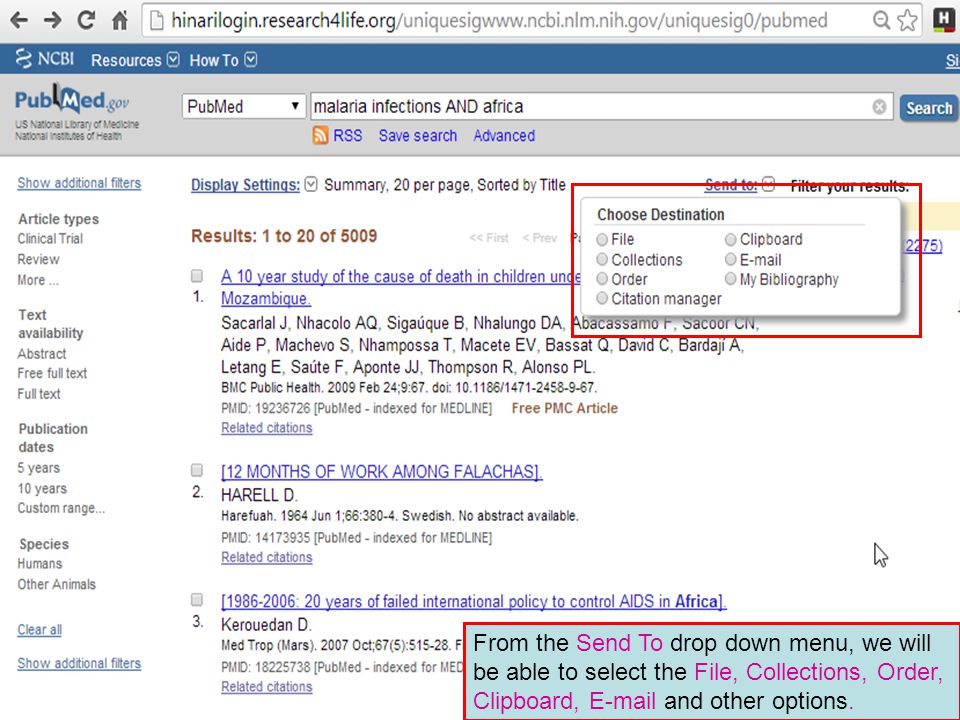
Task: Choose the Order radio button
Action: point(602,279)
